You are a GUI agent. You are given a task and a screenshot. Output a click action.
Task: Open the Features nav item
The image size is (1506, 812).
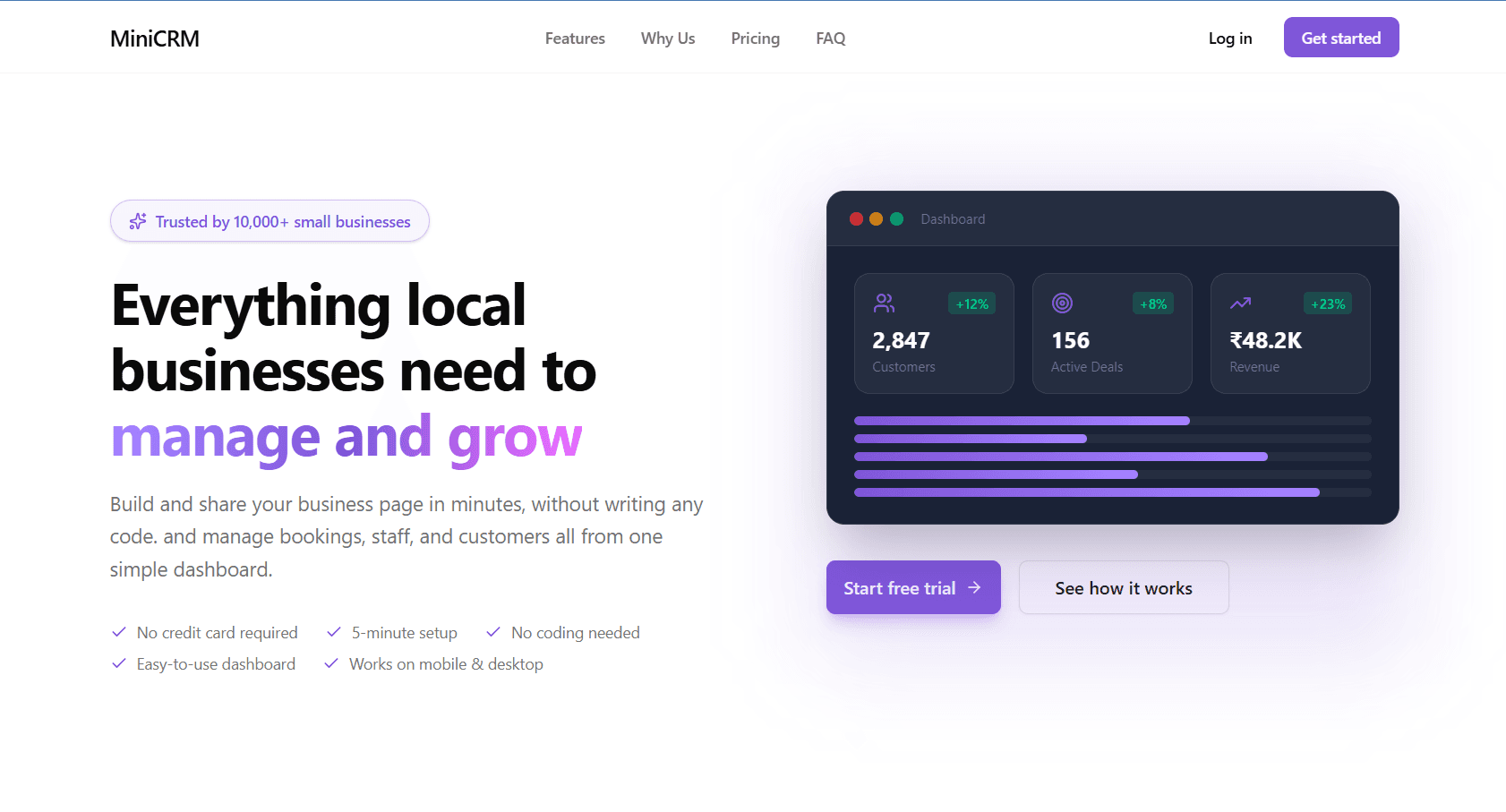coord(575,38)
